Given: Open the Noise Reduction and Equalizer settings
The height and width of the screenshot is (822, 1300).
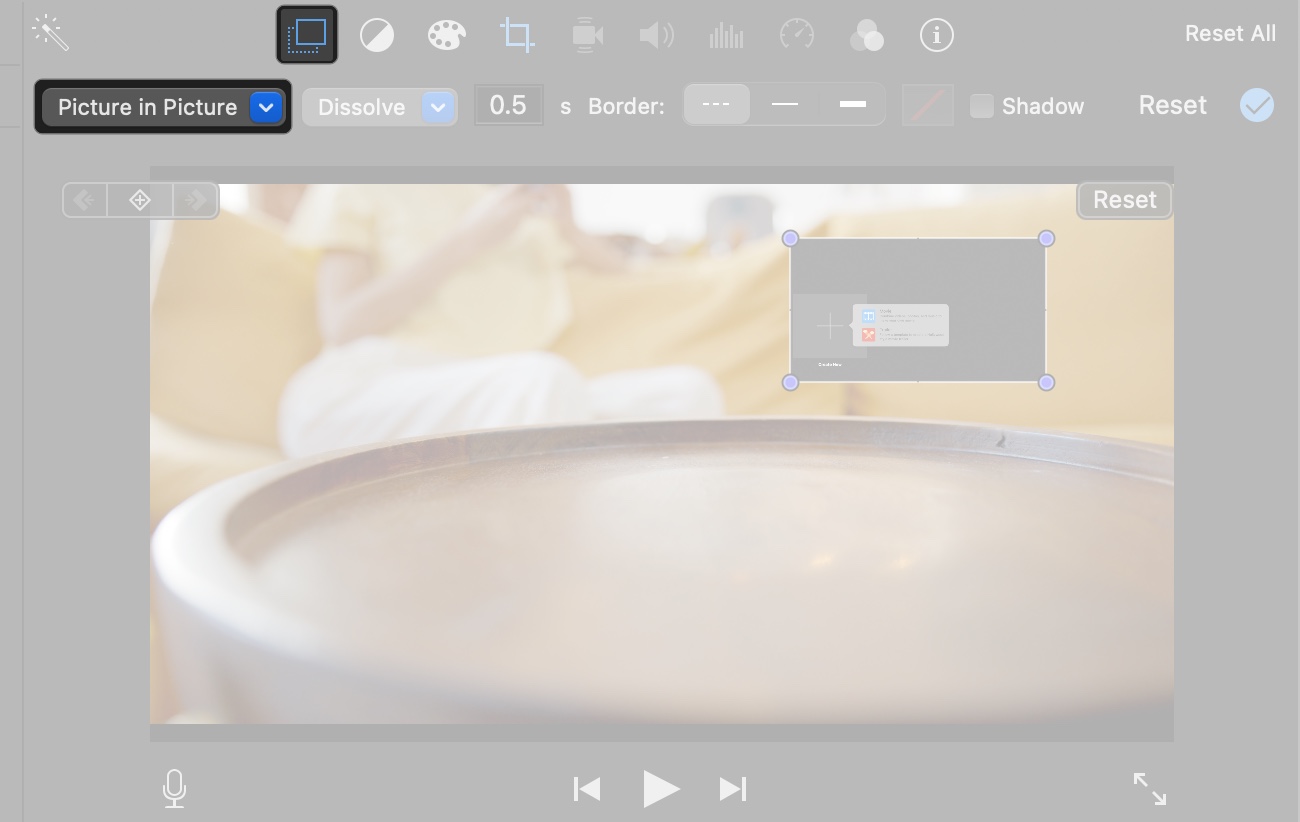Looking at the screenshot, I should [x=727, y=35].
